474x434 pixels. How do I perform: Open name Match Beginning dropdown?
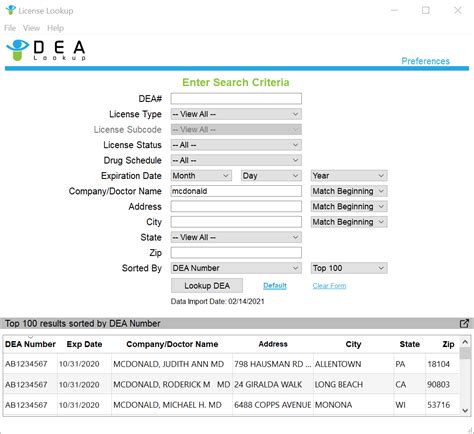tap(349, 191)
